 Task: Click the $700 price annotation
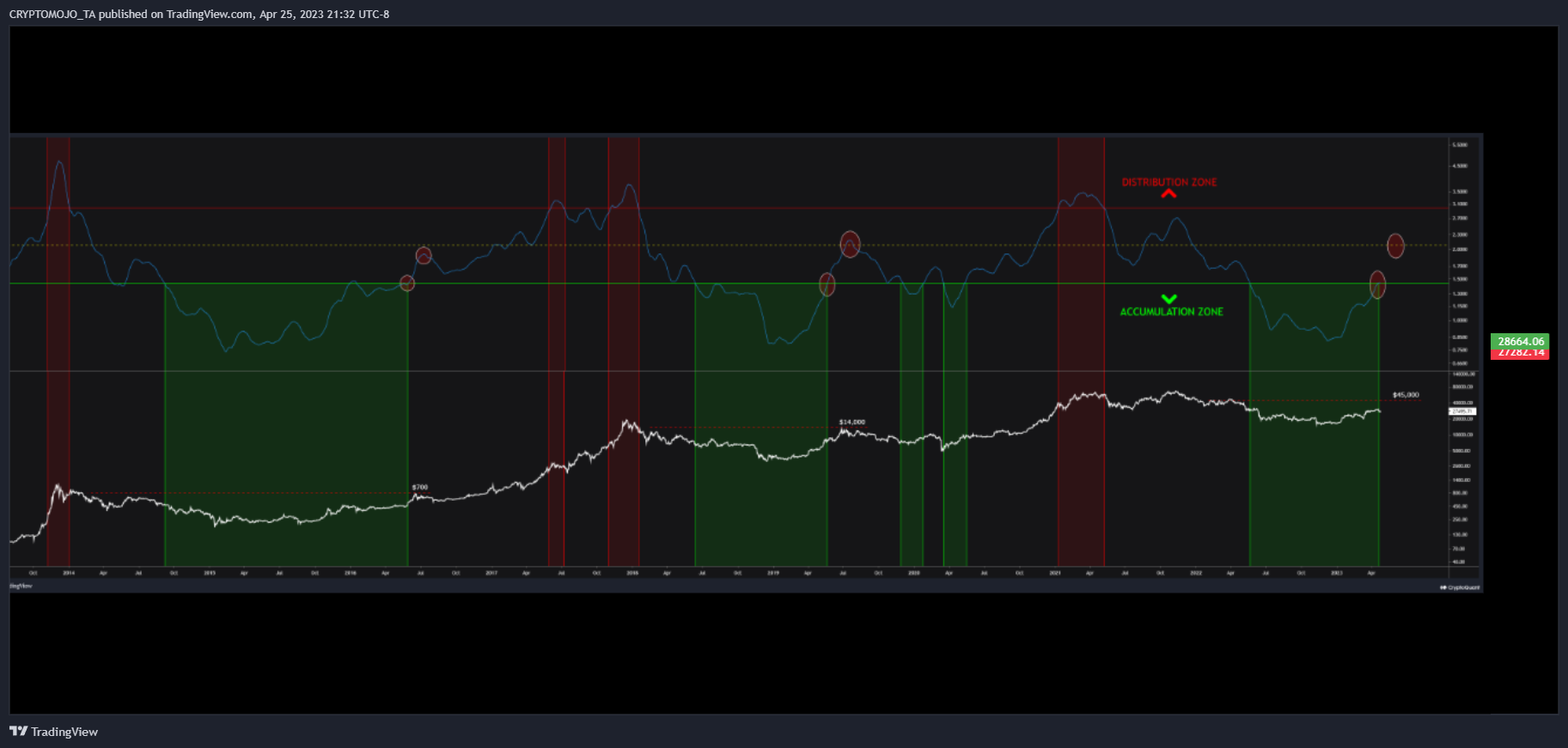point(420,487)
